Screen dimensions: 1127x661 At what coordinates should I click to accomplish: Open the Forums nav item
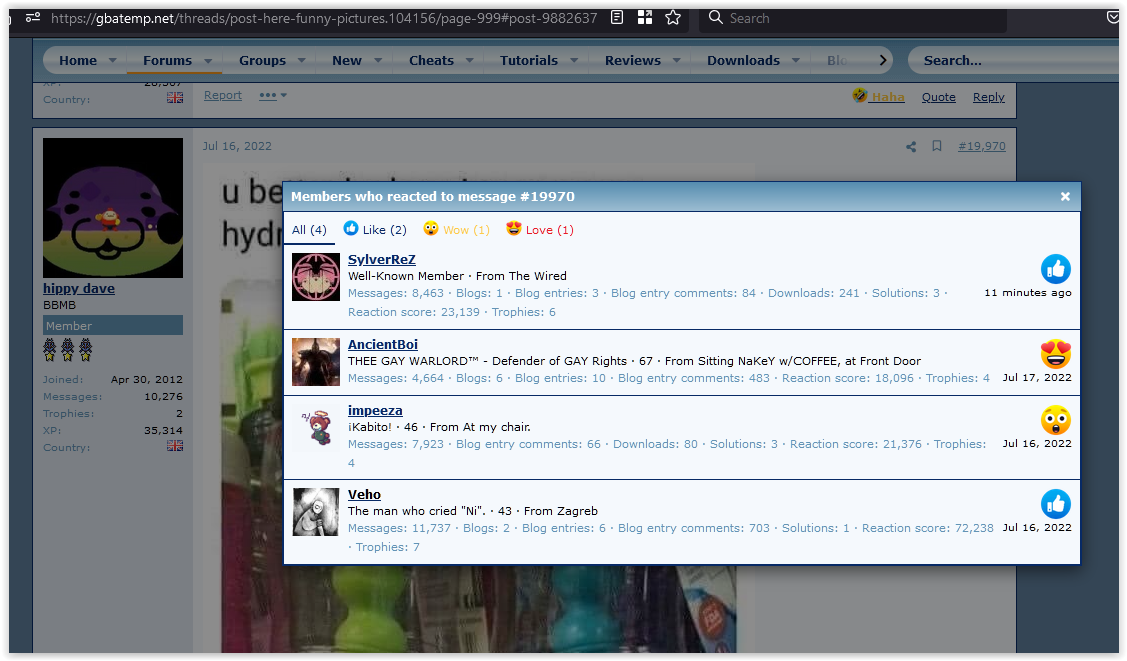(x=167, y=60)
